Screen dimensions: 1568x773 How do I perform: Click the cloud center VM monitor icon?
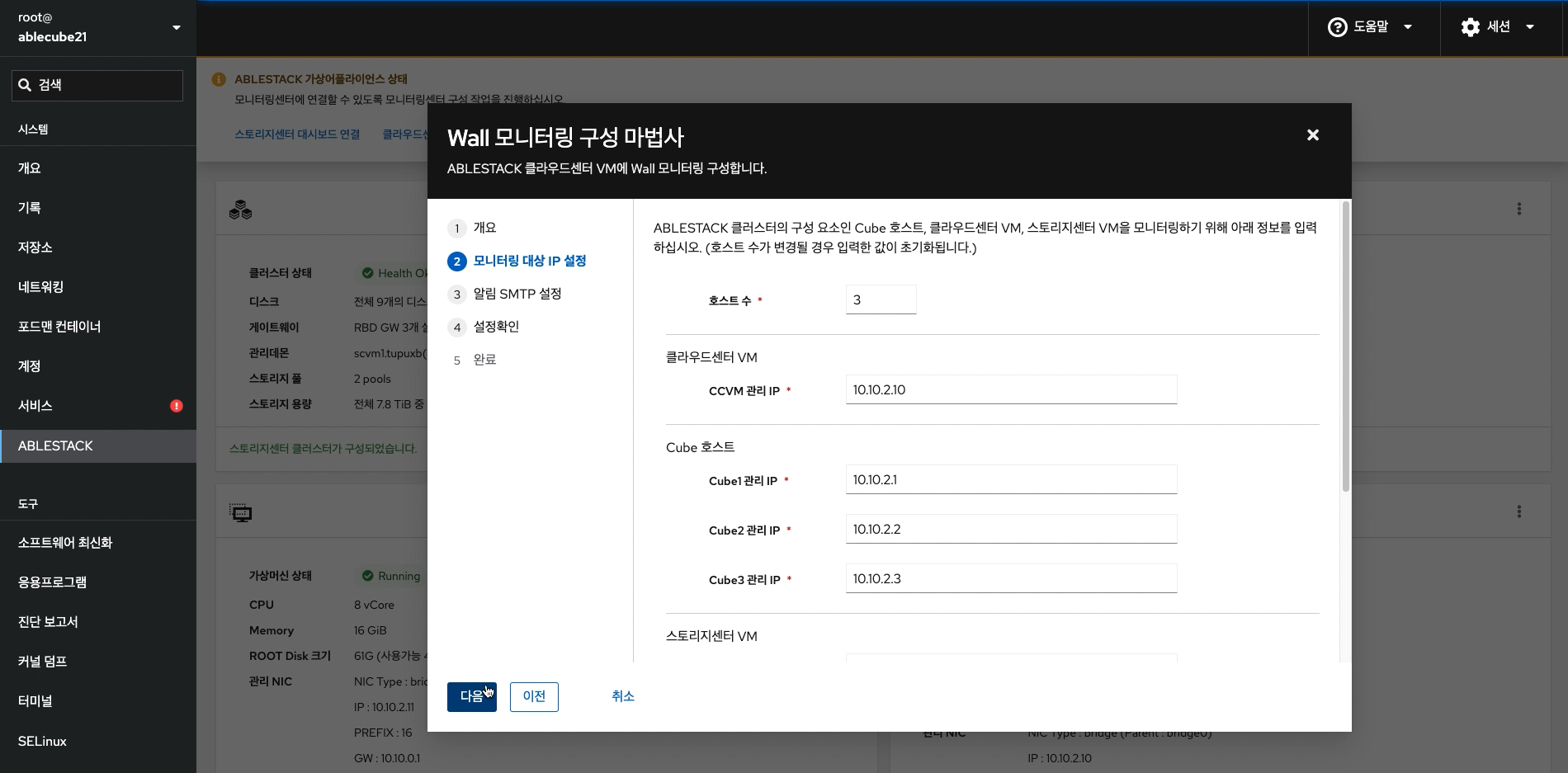240,513
